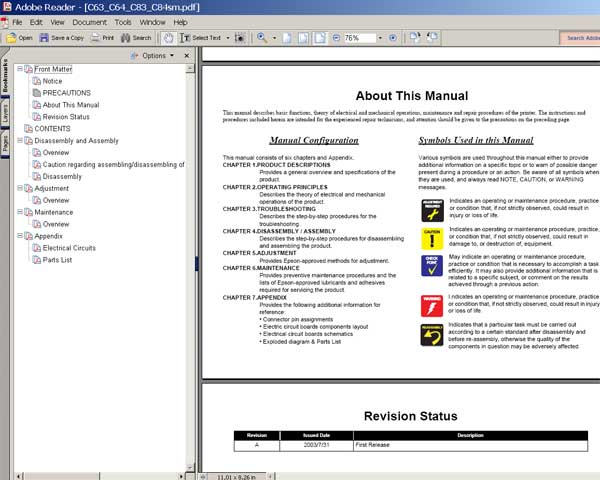This screenshot has height=480, width=600.
Task: Click the Search binoculars button
Action: tap(136, 38)
